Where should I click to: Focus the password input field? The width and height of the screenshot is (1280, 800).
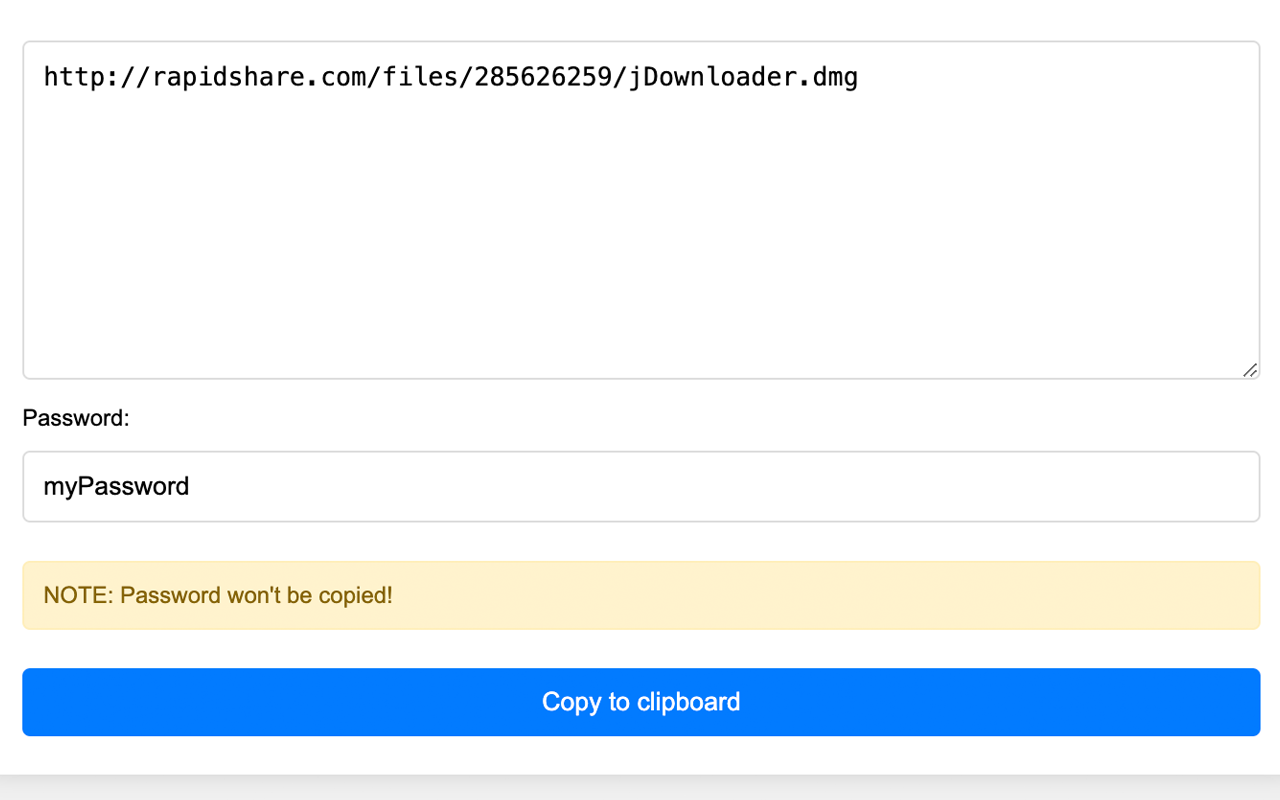click(640, 486)
